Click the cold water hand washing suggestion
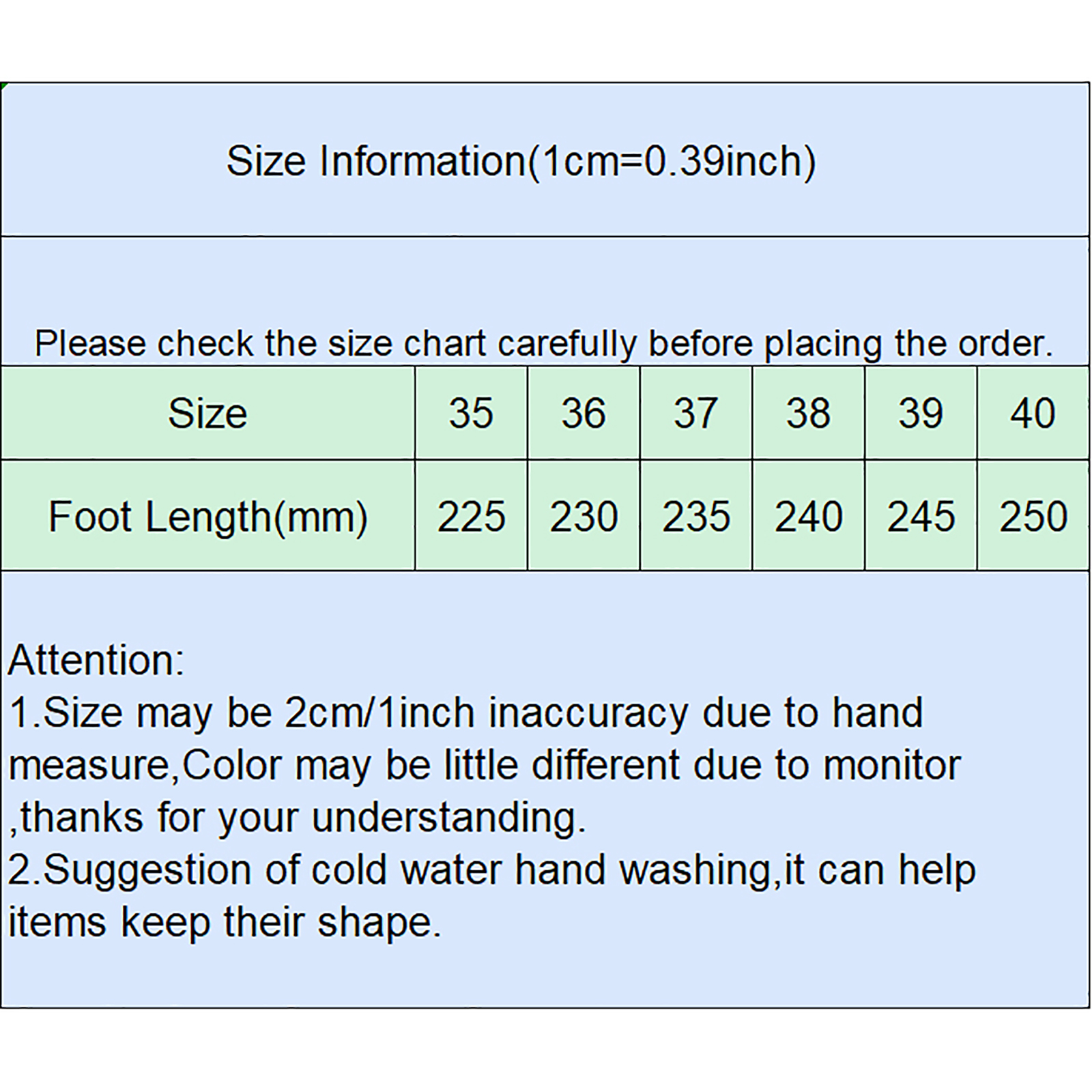The width and height of the screenshot is (1092, 1092). click(491, 870)
